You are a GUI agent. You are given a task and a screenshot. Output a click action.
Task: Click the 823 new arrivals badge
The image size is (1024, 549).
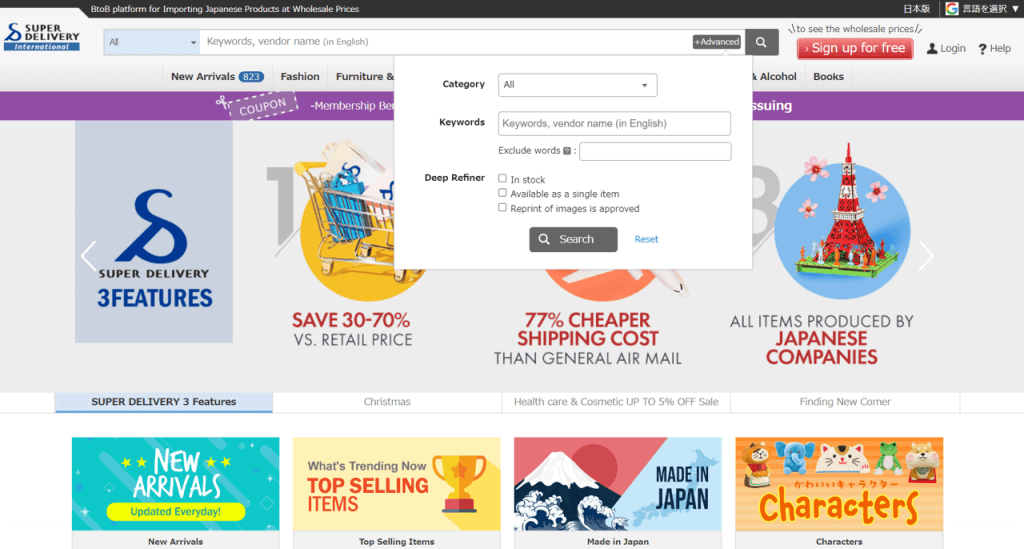(x=251, y=77)
